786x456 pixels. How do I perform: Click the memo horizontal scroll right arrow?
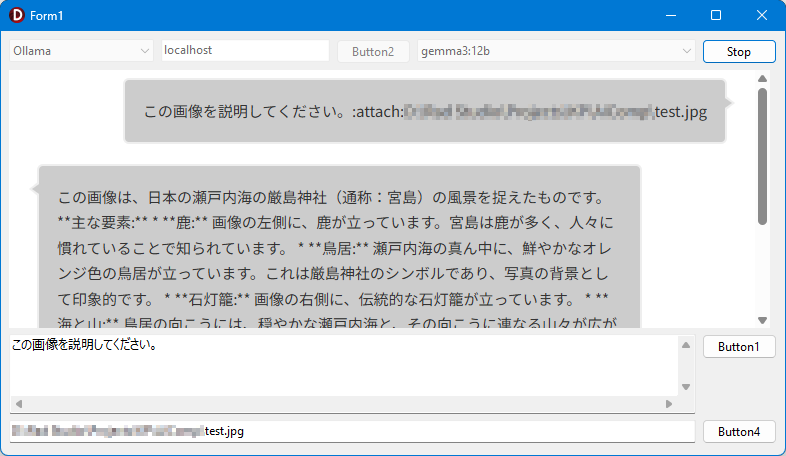(669, 404)
